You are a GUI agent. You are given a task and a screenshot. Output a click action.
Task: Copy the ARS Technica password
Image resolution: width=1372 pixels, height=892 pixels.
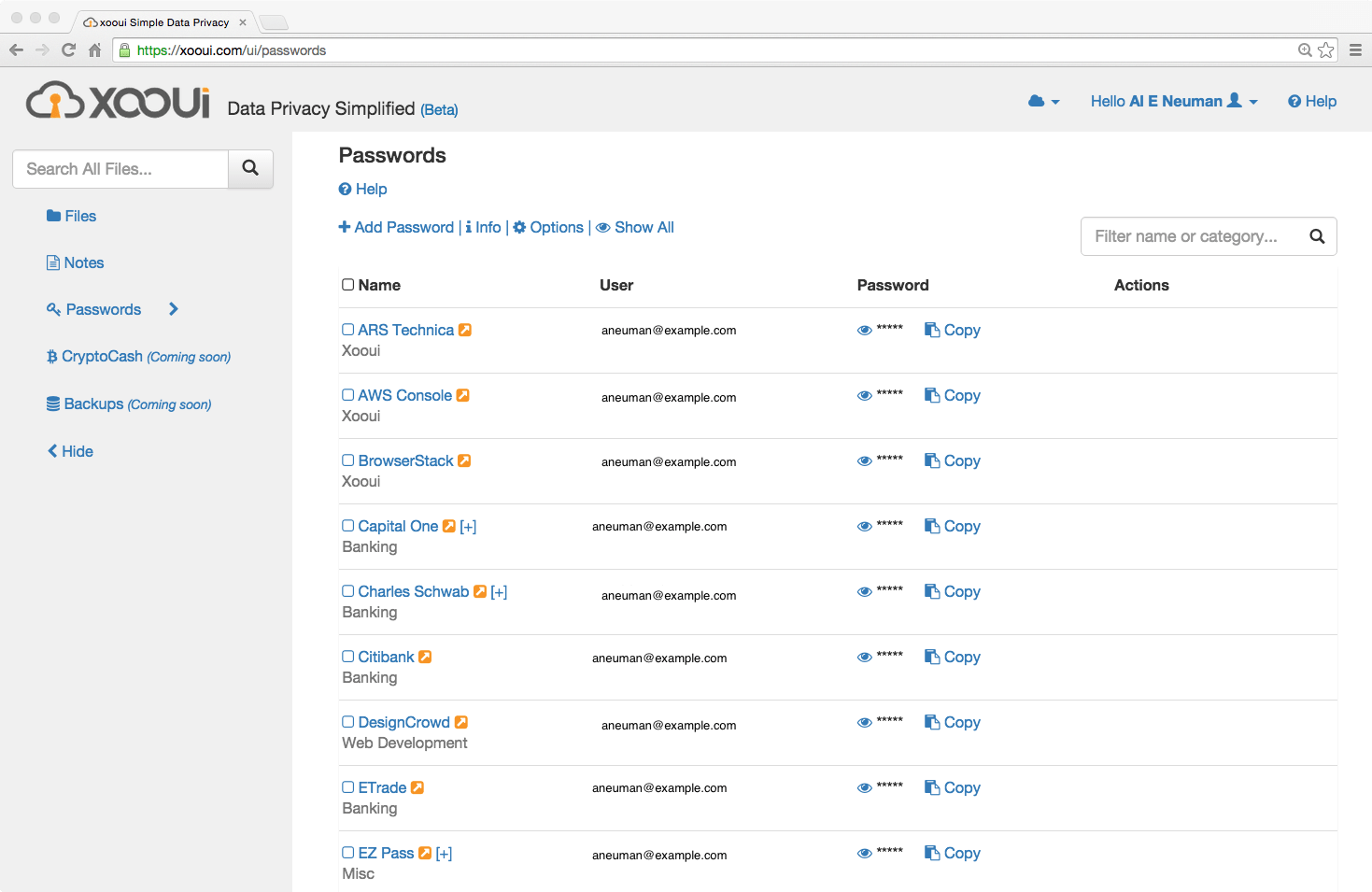pyautogui.click(x=953, y=330)
